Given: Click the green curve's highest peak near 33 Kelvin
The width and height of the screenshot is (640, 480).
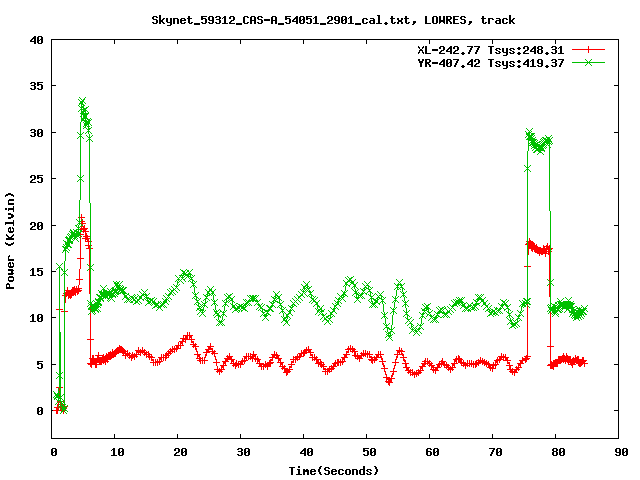Looking at the screenshot, I should (82, 101).
